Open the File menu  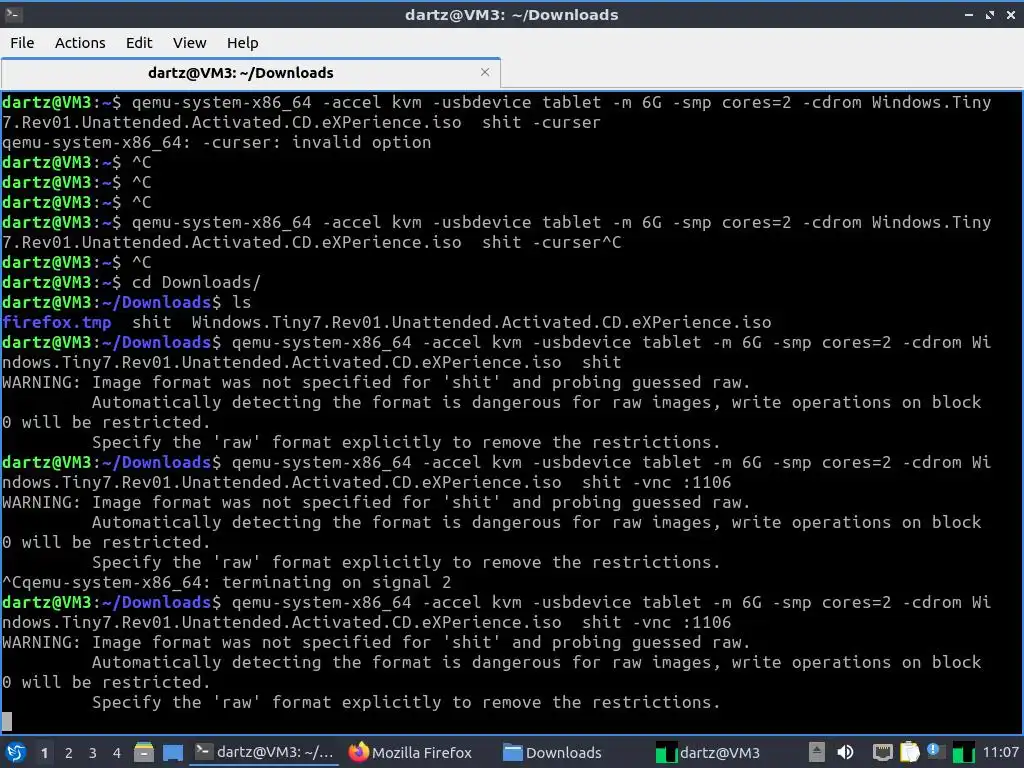[22, 43]
